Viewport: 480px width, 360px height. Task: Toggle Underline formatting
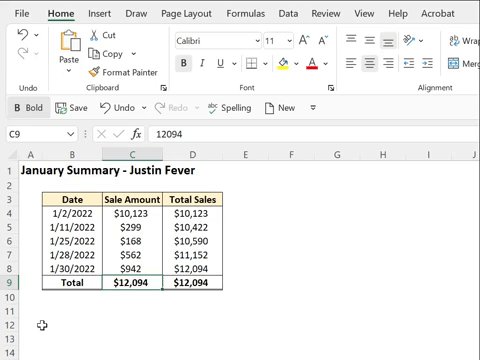click(x=220, y=63)
